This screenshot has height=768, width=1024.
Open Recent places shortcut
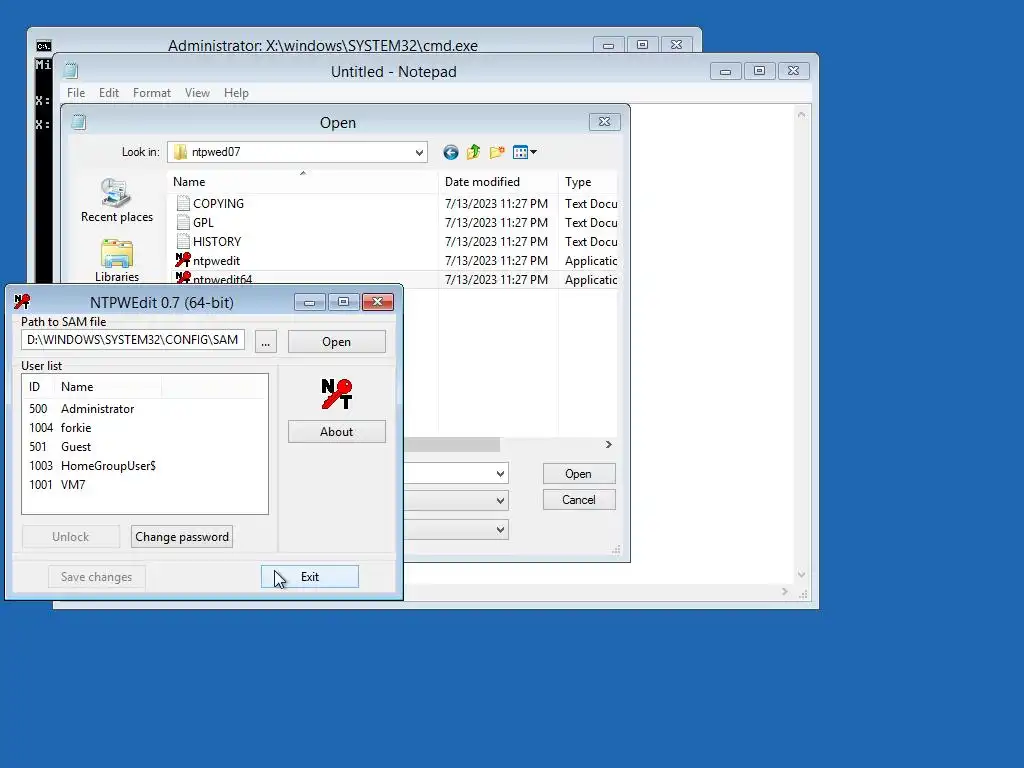(117, 200)
